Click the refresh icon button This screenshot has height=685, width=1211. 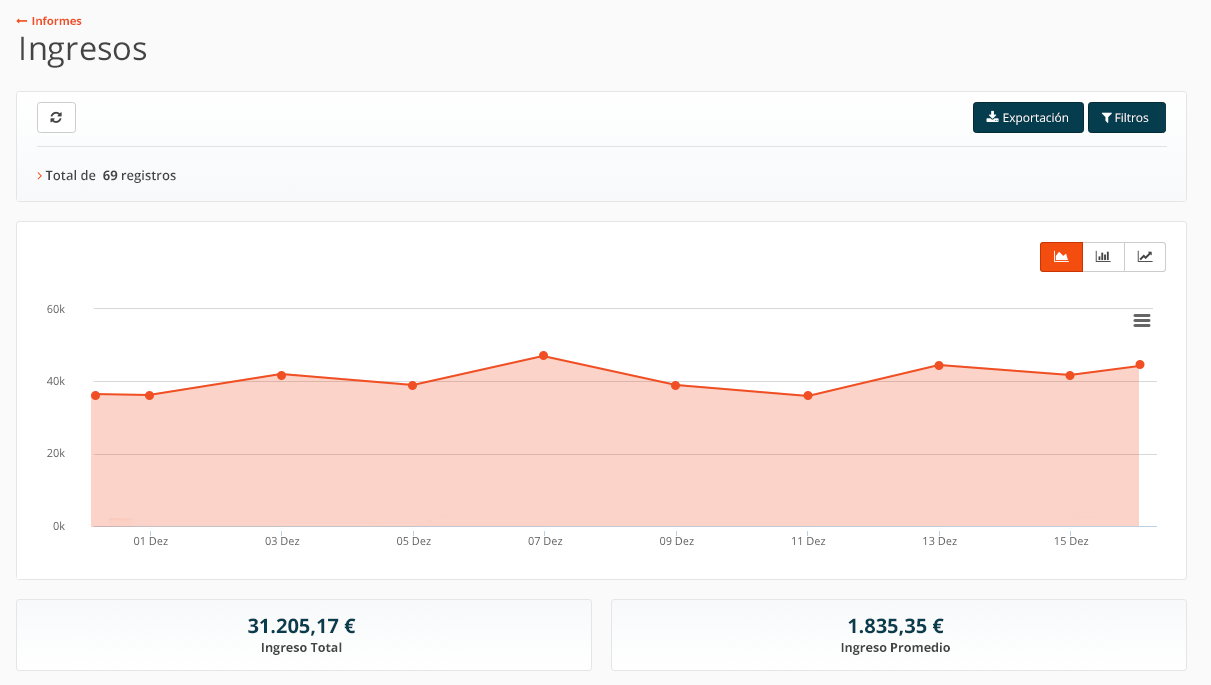click(x=56, y=117)
